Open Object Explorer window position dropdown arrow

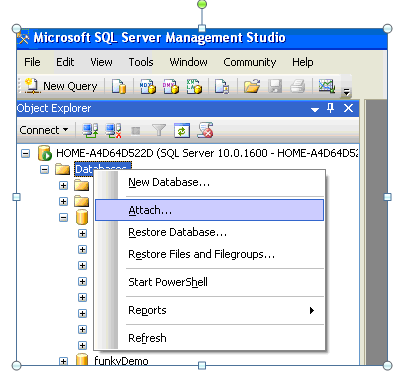pyautogui.click(x=315, y=109)
